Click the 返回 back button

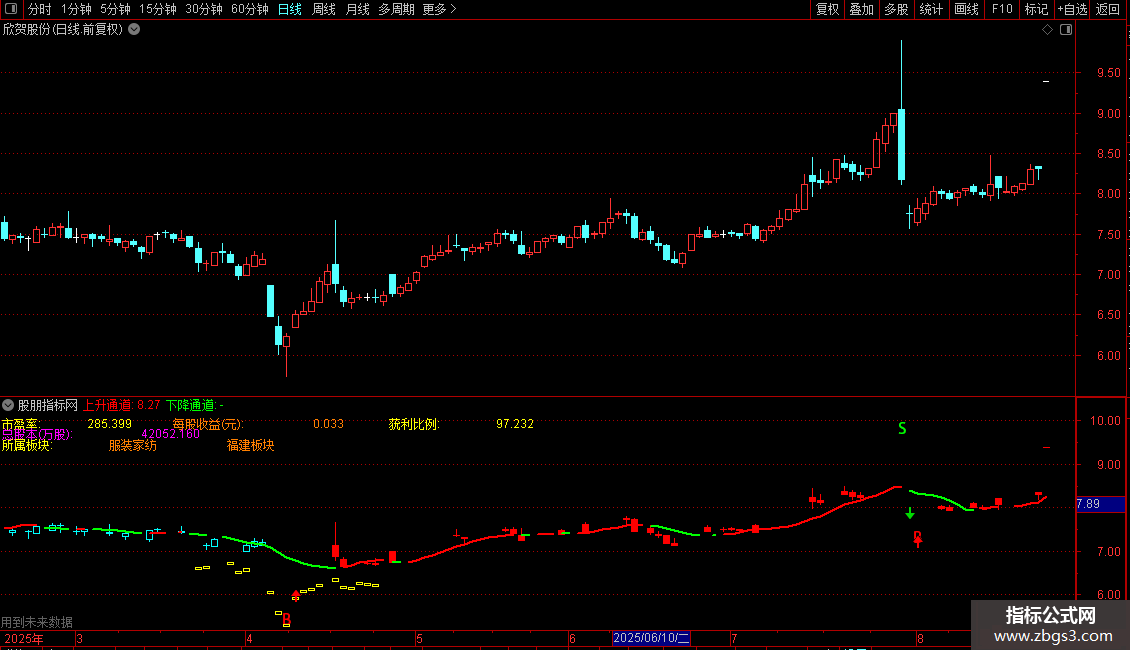pyautogui.click(x=1108, y=9)
